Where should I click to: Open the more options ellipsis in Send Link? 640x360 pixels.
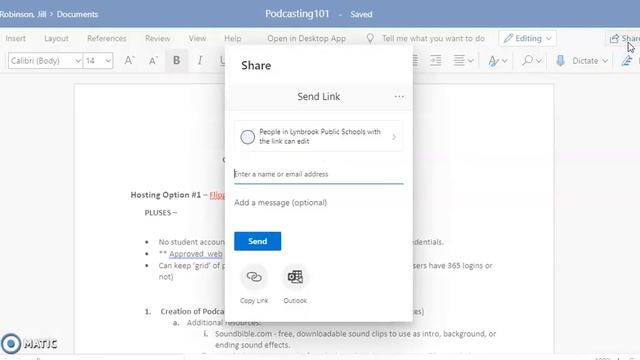(399, 97)
